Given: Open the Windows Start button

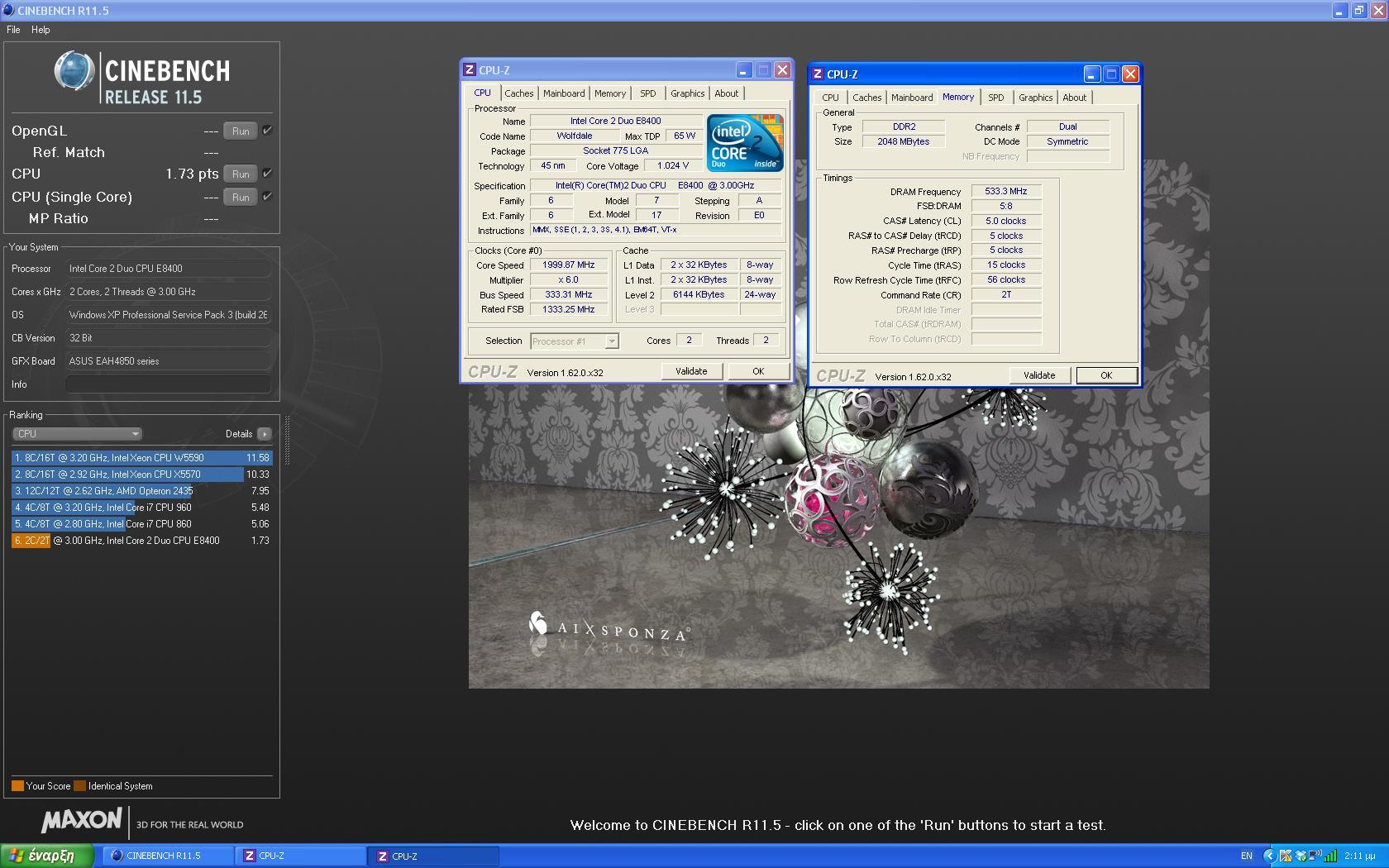Looking at the screenshot, I should coord(47,856).
